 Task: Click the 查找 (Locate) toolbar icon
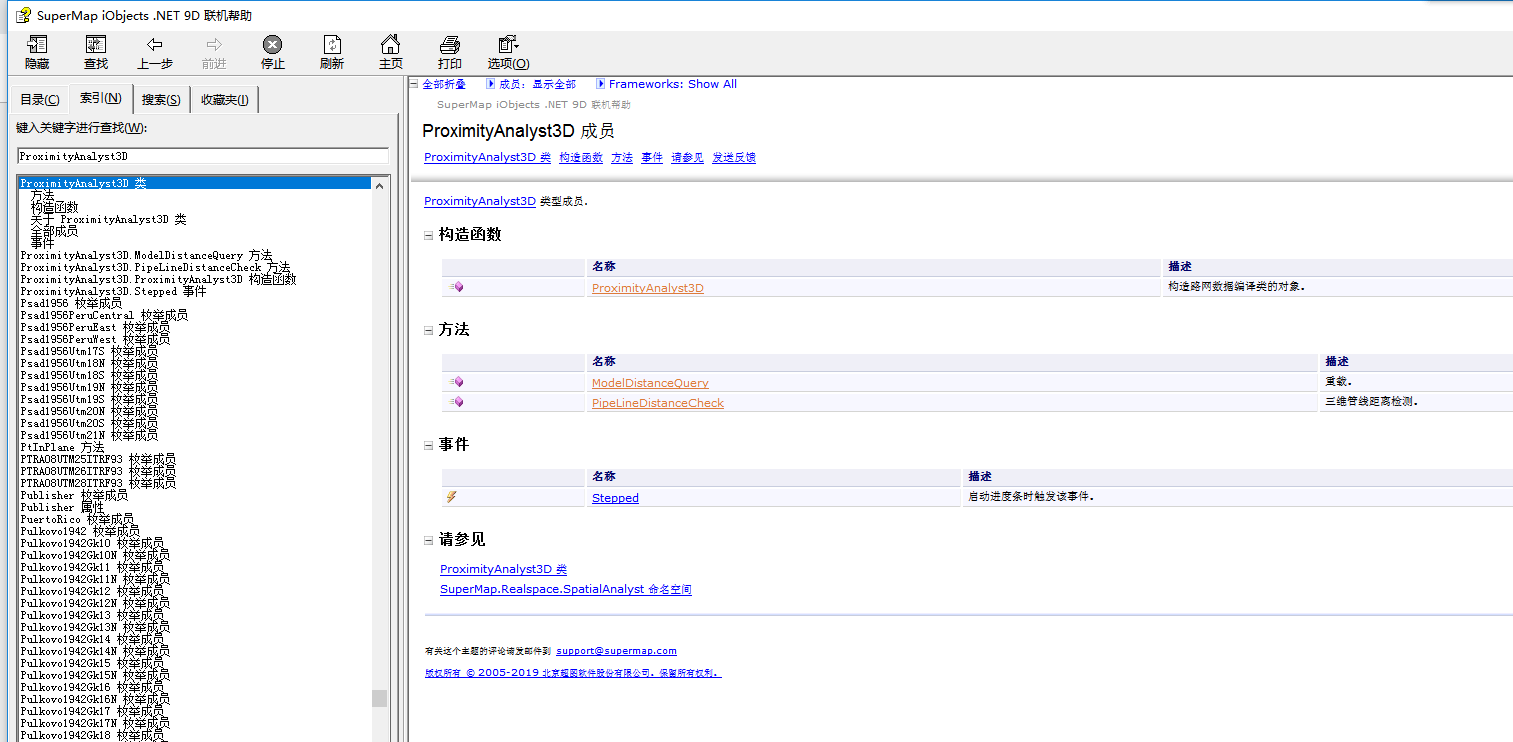point(96,45)
